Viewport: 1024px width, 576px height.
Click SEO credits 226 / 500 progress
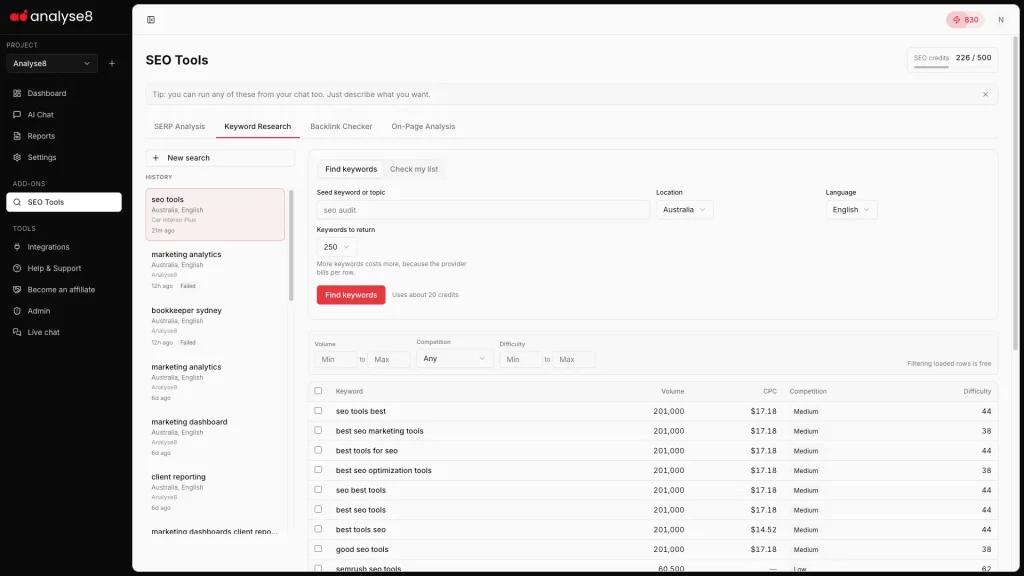point(952,60)
